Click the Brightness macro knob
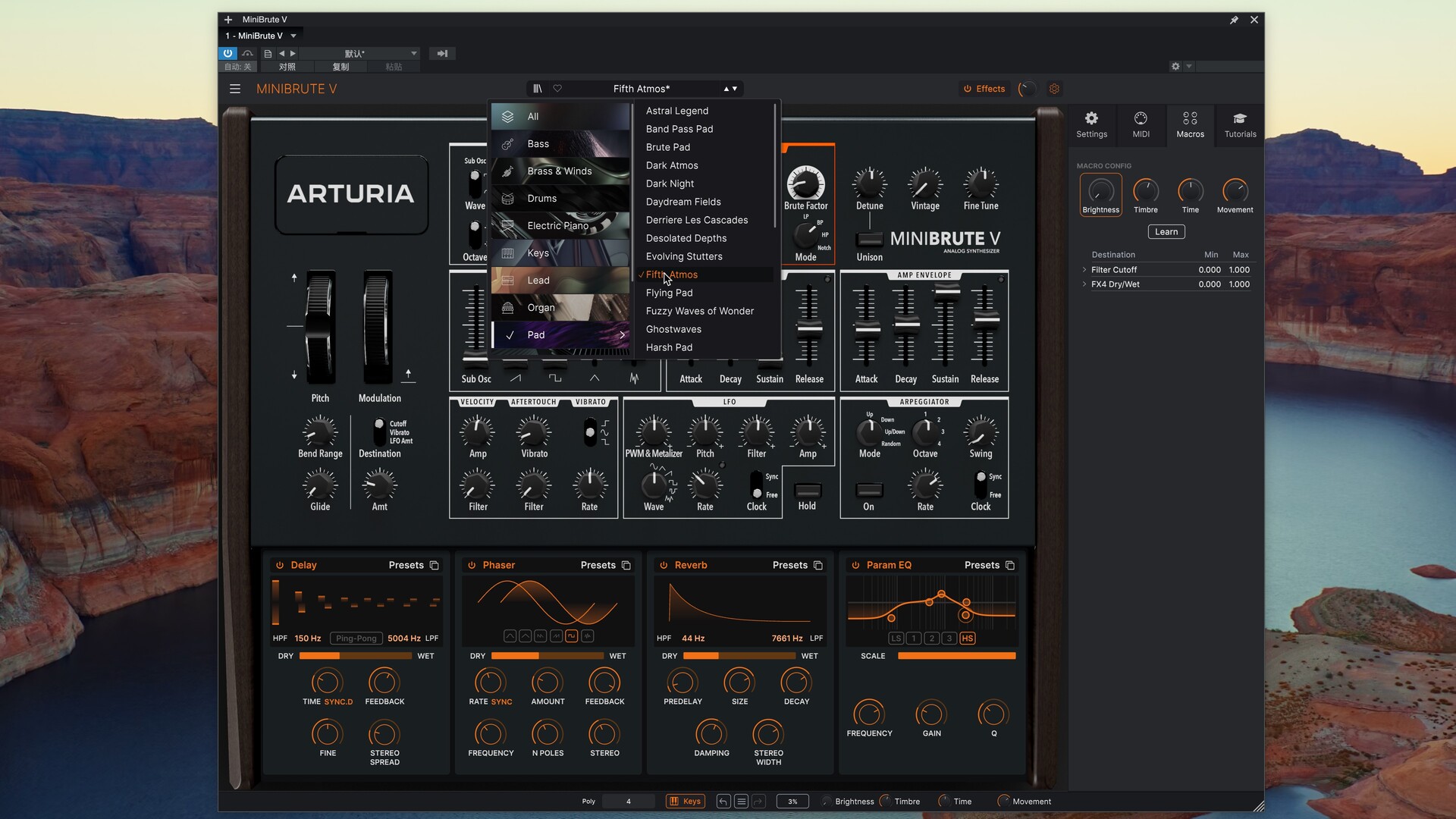Screen dimensions: 1456x819 coord(1100,190)
